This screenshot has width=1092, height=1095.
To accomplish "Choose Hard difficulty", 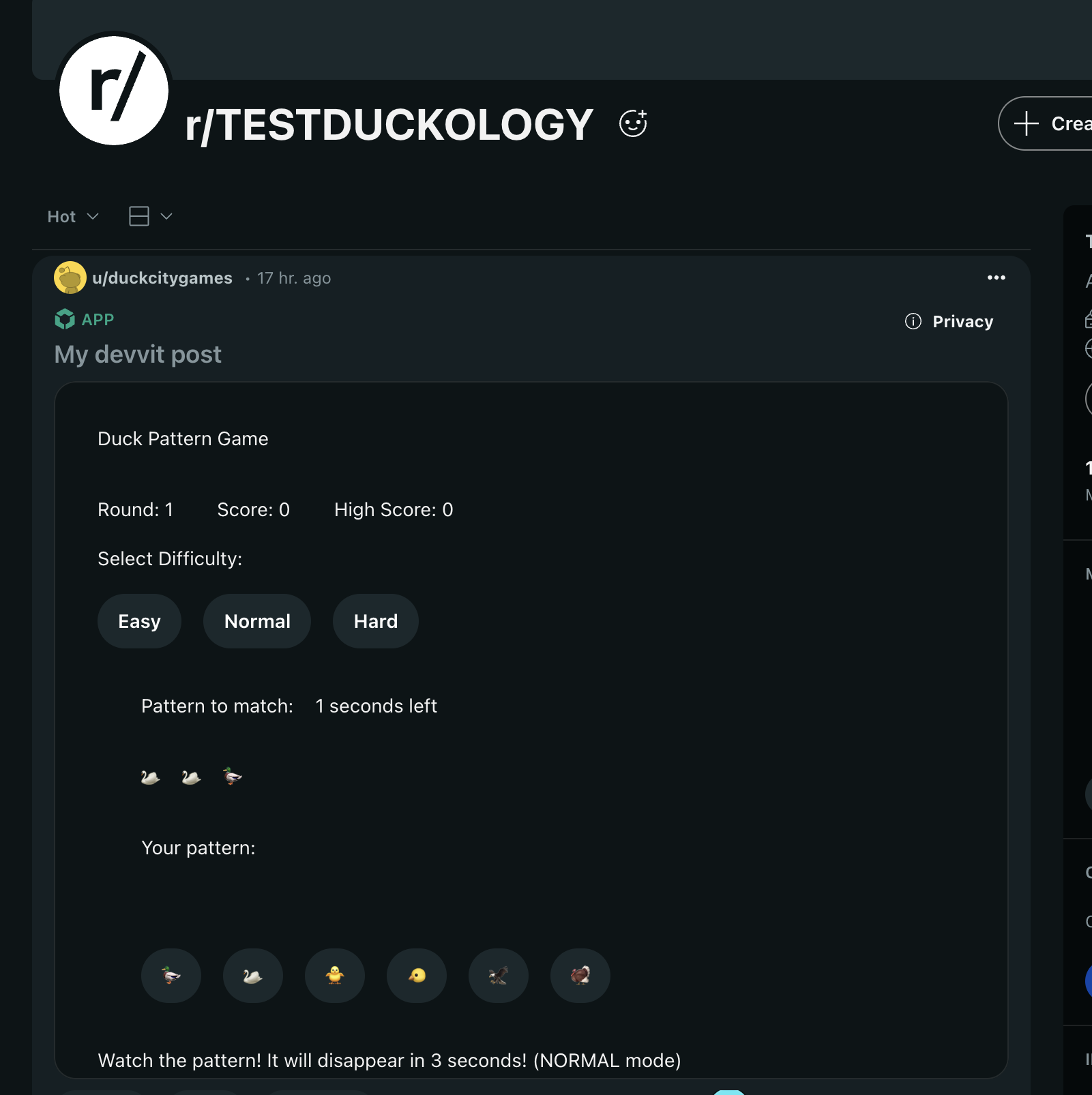I will [x=376, y=621].
